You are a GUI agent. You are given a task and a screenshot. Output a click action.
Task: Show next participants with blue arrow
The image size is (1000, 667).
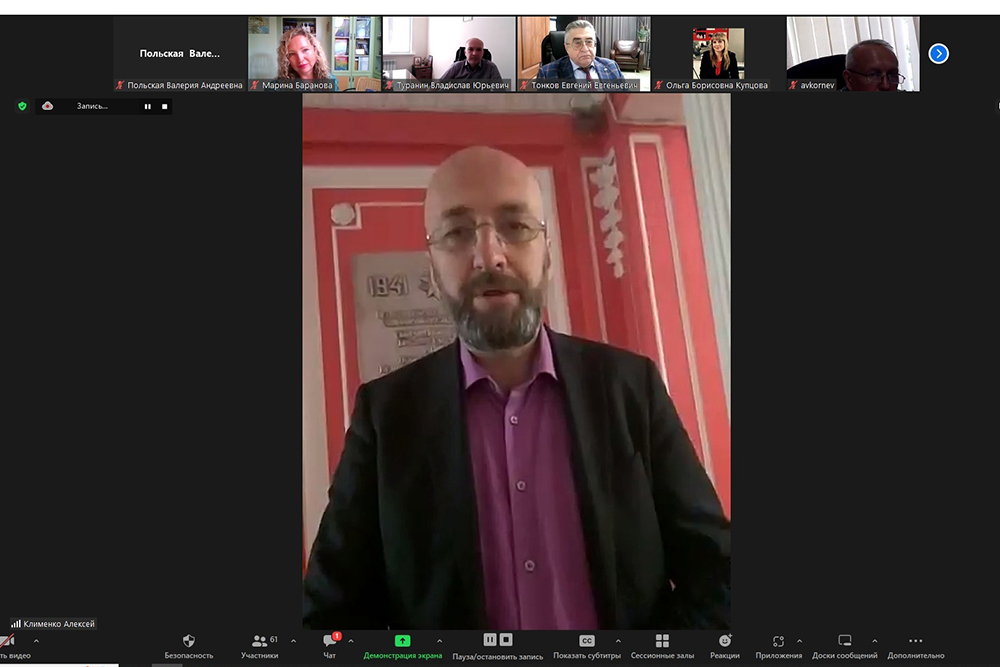point(938,54)
